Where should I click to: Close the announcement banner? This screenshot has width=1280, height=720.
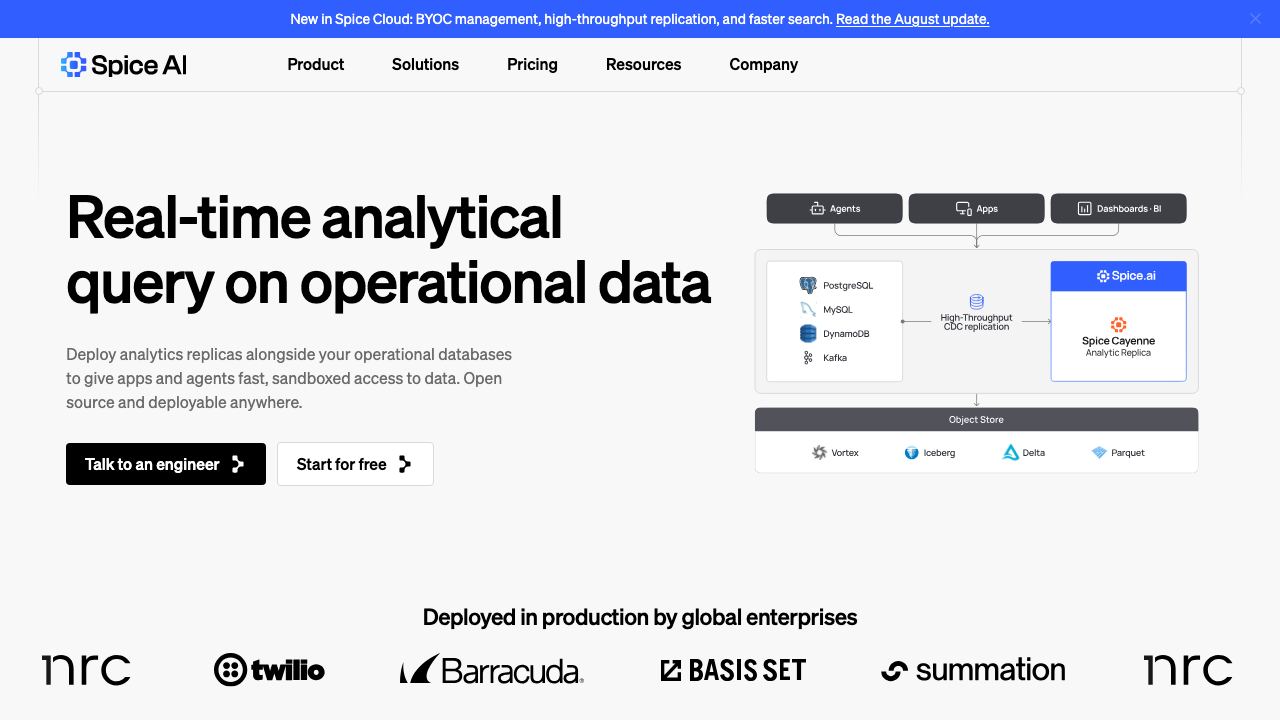point(1255,18)
